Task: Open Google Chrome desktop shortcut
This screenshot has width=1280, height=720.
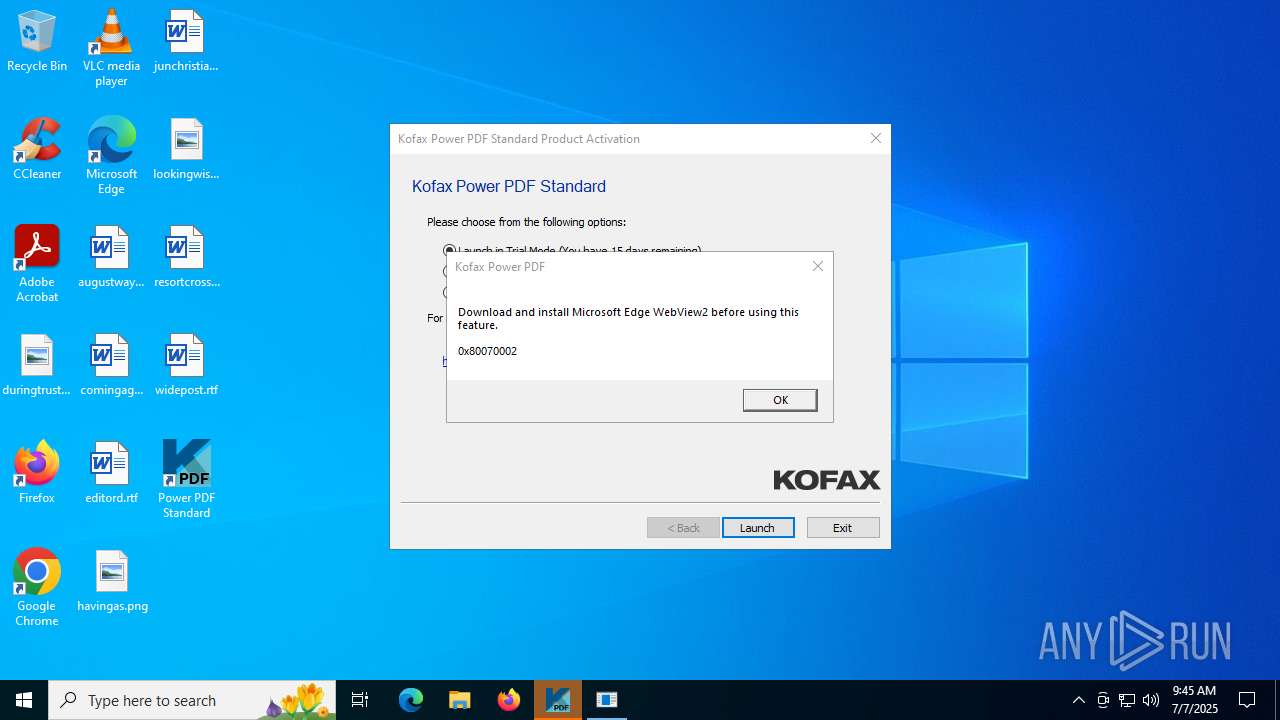Action: coord(37,588)
